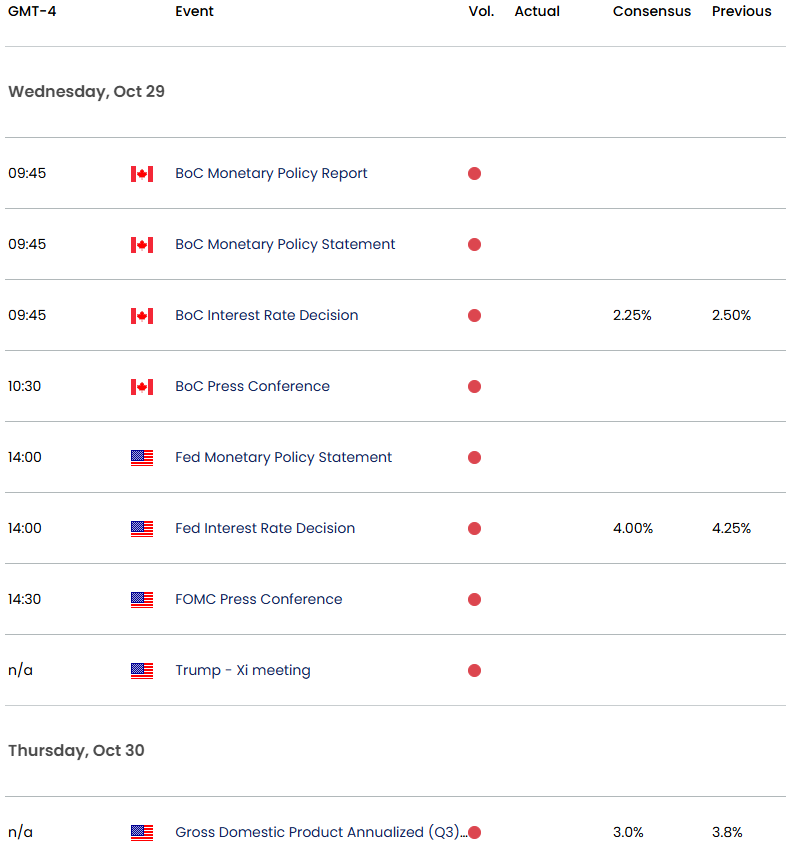Click red volatility dot for FOMC Press Conference
The height and width of the screenshot is (851, 786).
tap(474, 600)
